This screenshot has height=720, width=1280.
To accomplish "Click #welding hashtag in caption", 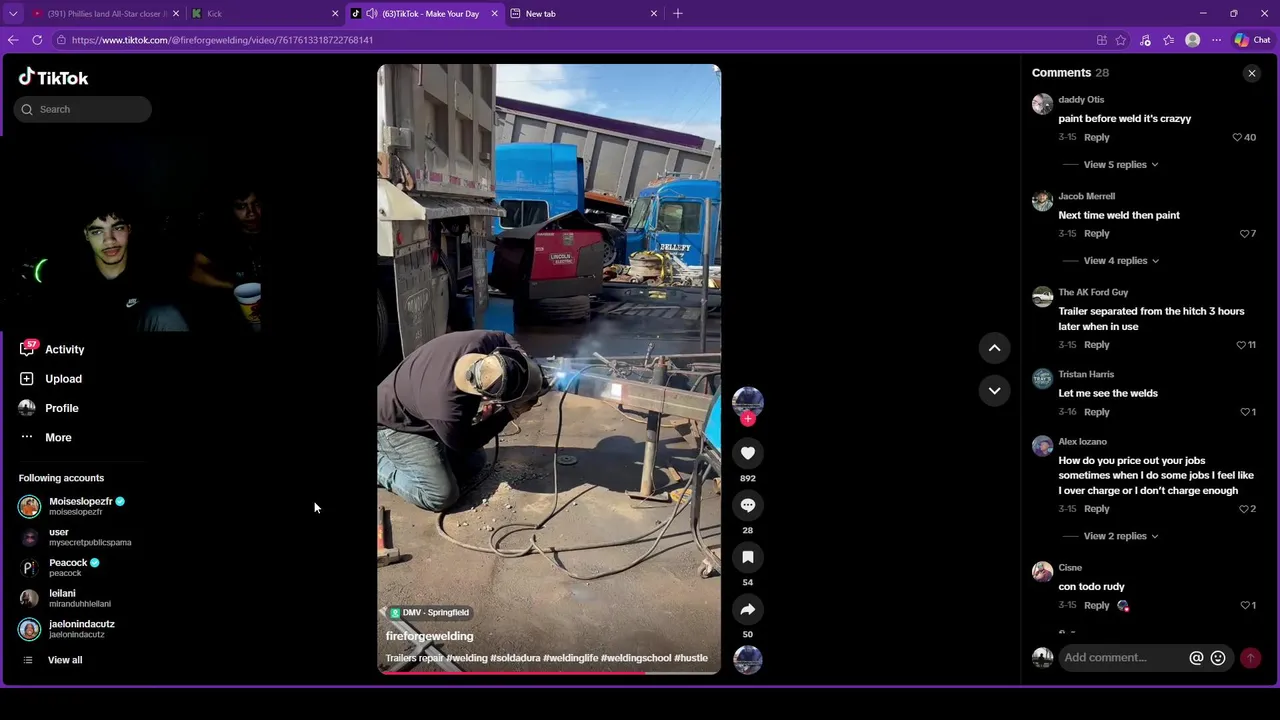I will point(467,658).
